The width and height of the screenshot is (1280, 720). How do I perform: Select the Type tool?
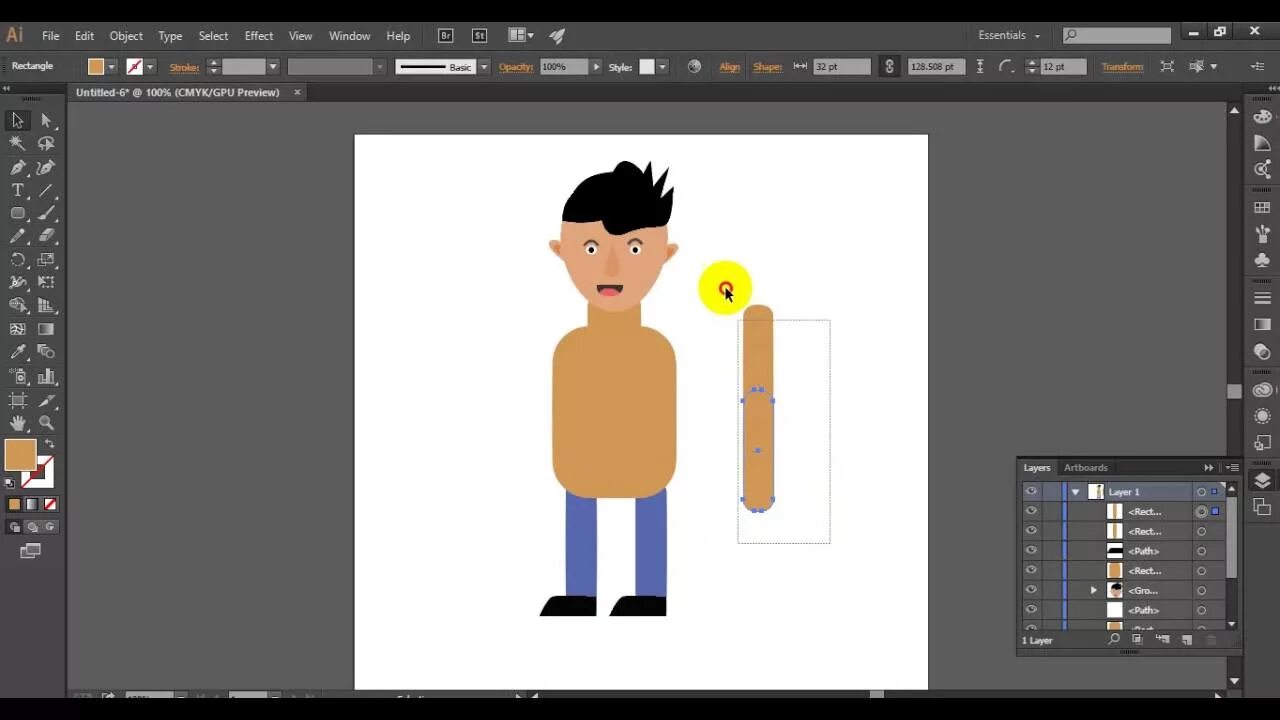pos(17,190)
